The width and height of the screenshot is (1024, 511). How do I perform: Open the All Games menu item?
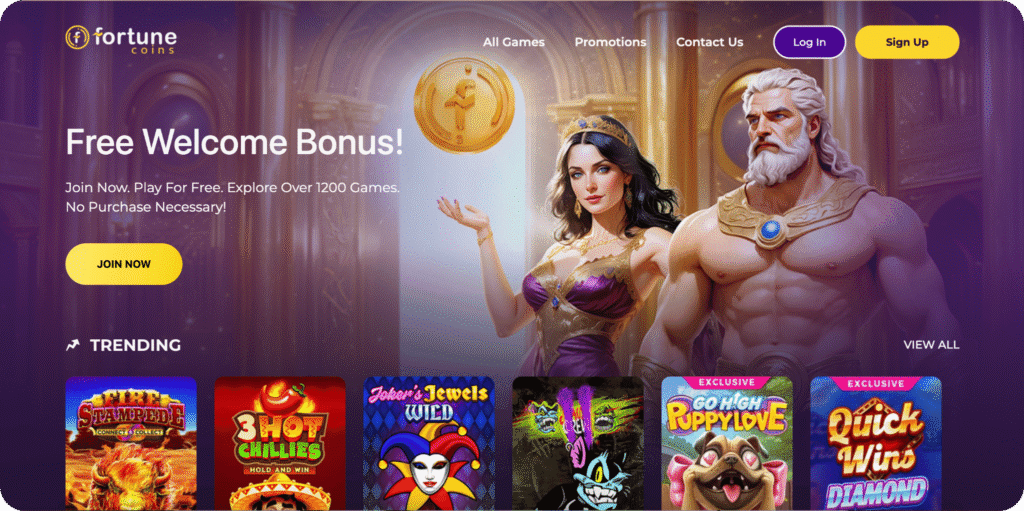point(513,42)
